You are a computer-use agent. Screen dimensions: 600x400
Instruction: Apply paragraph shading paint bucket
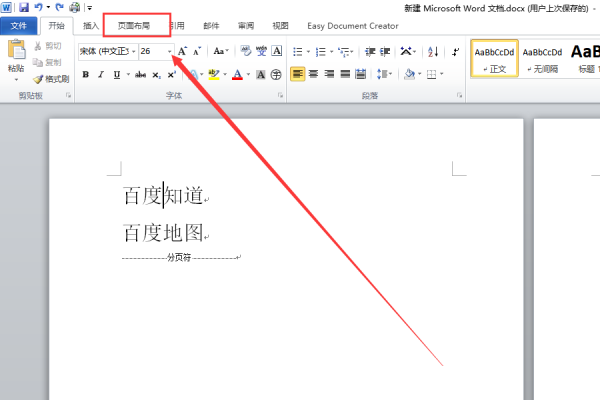point(409,74)
